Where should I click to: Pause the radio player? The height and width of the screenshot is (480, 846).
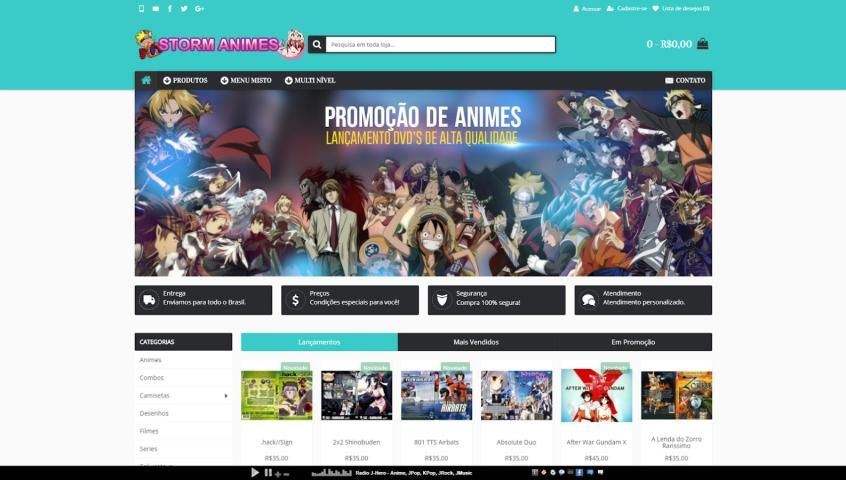267,472
